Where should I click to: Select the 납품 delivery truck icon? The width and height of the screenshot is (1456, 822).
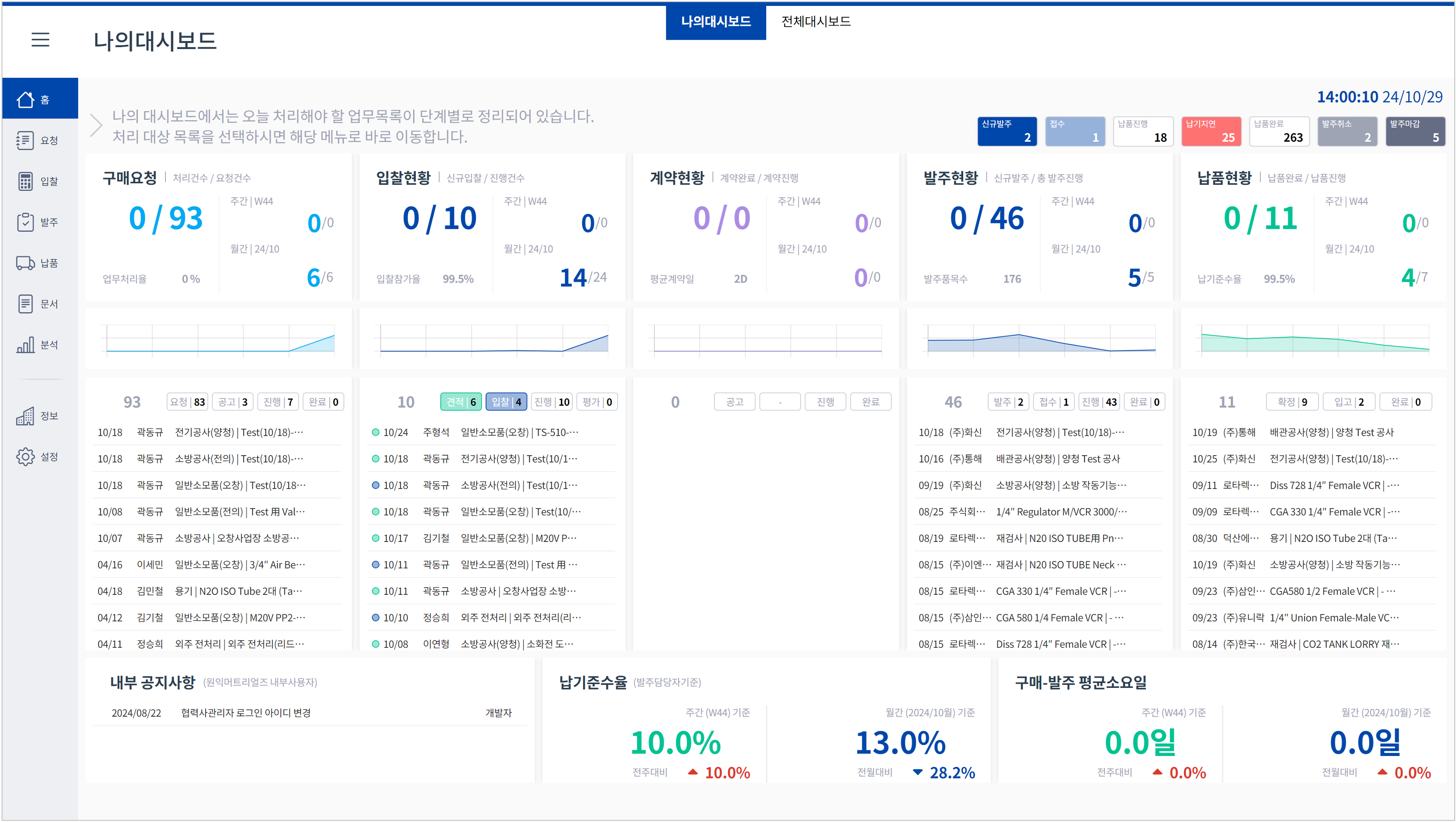pyautogui.click(x=40, y=263)
